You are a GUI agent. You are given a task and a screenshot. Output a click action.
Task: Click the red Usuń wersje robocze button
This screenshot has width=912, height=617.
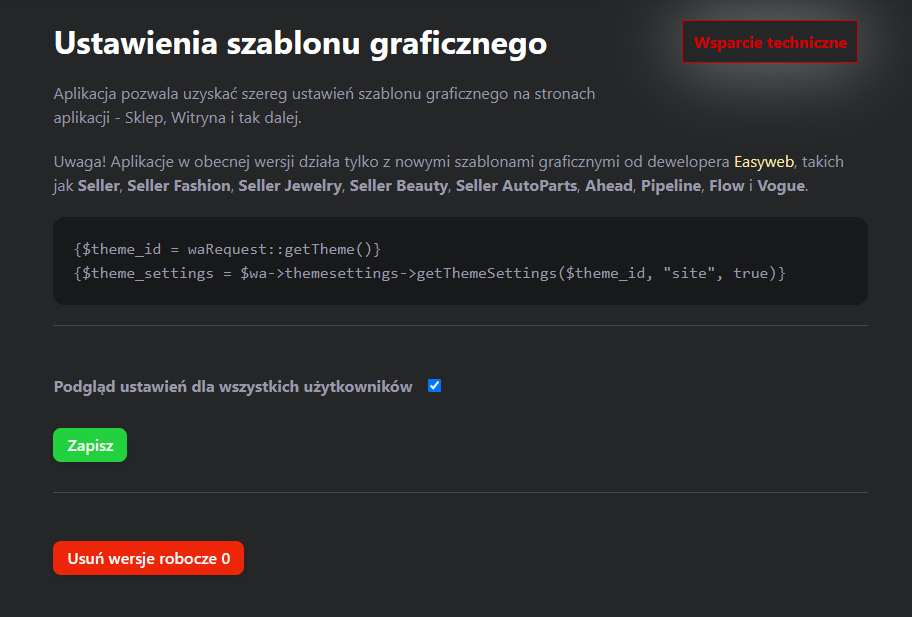(x=148, y=558)
